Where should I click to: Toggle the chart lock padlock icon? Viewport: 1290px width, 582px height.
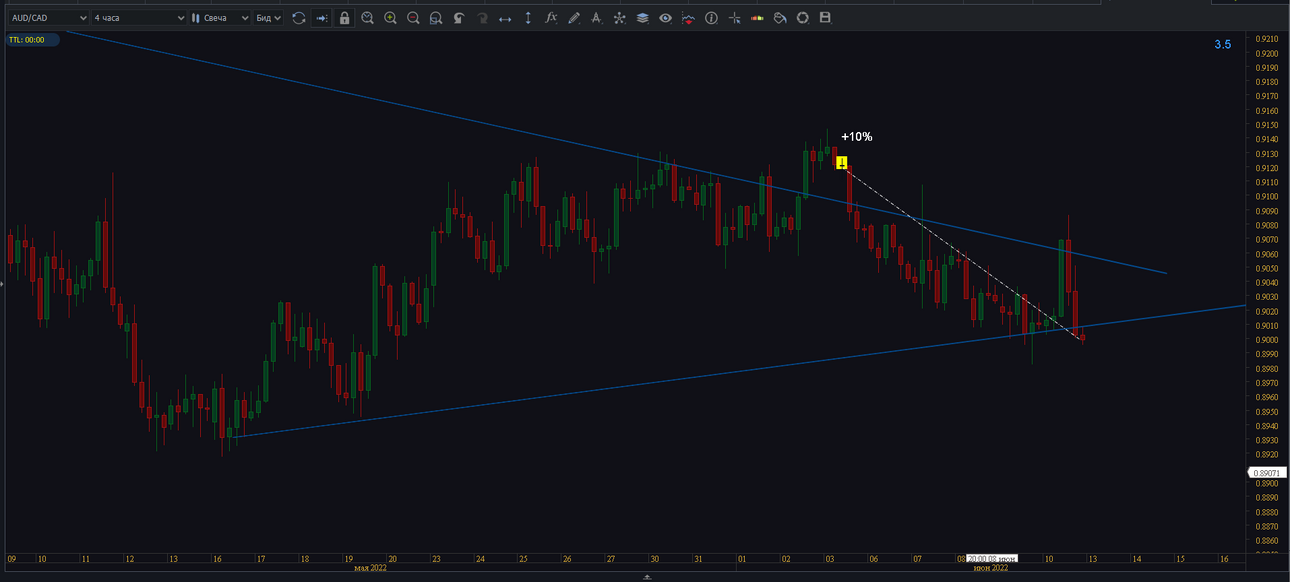[344, 18]
